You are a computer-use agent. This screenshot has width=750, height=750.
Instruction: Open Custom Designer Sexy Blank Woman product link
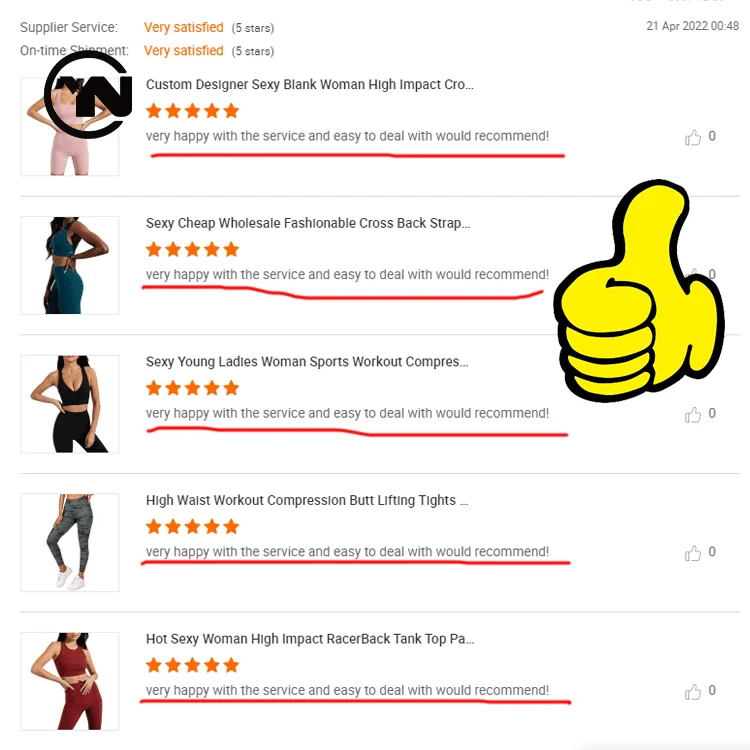pos(309,85)
